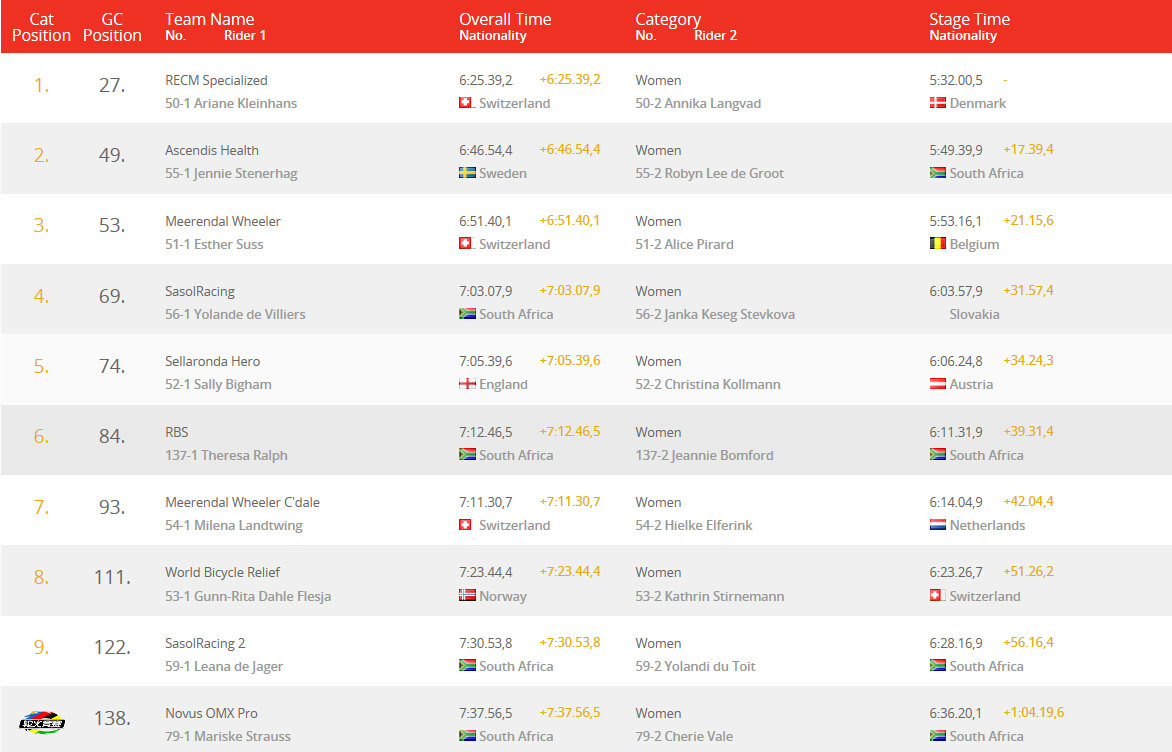Click the Ascendis Health team name
The image size is (1172, 752).
(x=212, y=150)
